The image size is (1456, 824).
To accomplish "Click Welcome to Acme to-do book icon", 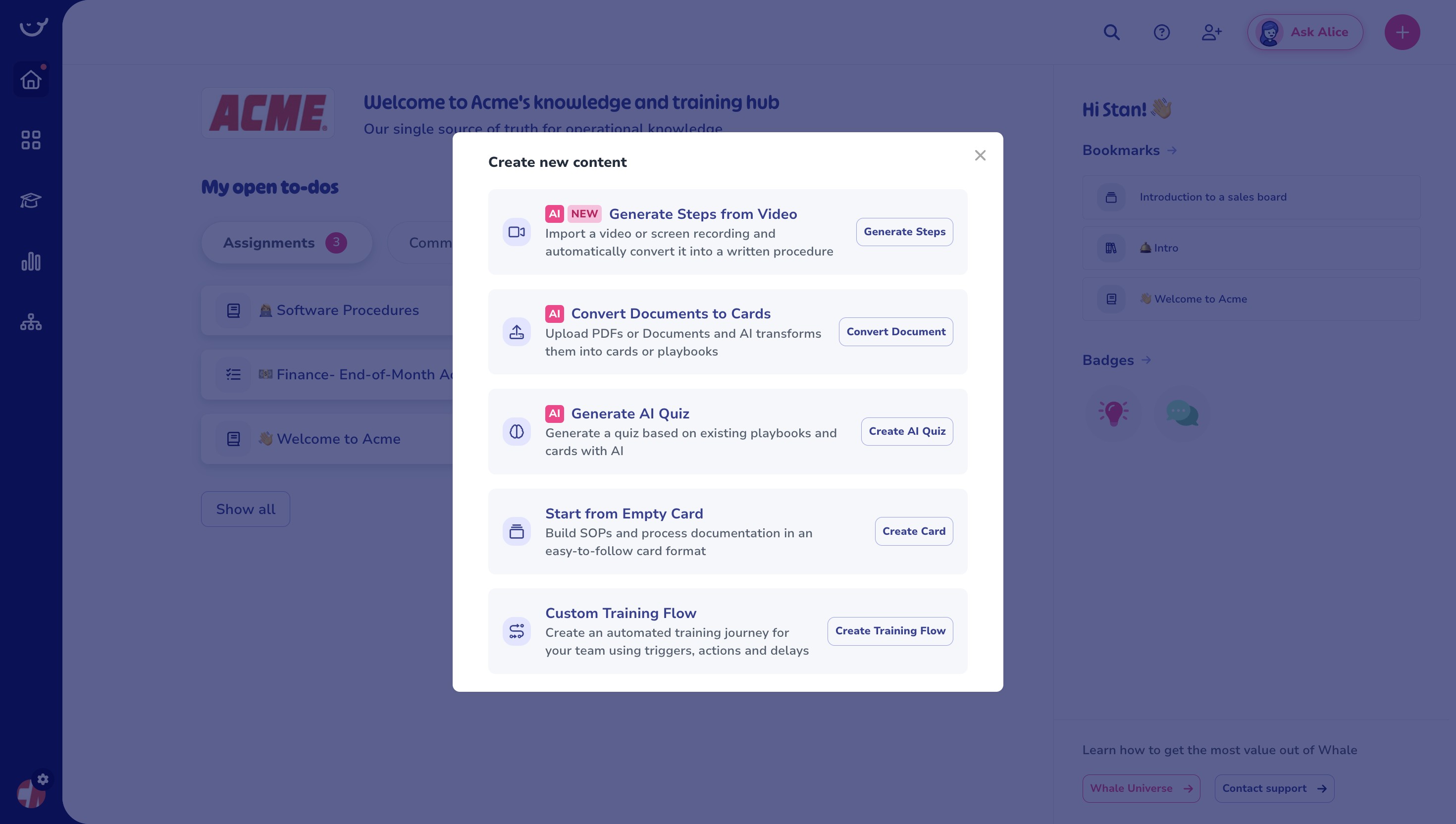I will tap(233, 439).
